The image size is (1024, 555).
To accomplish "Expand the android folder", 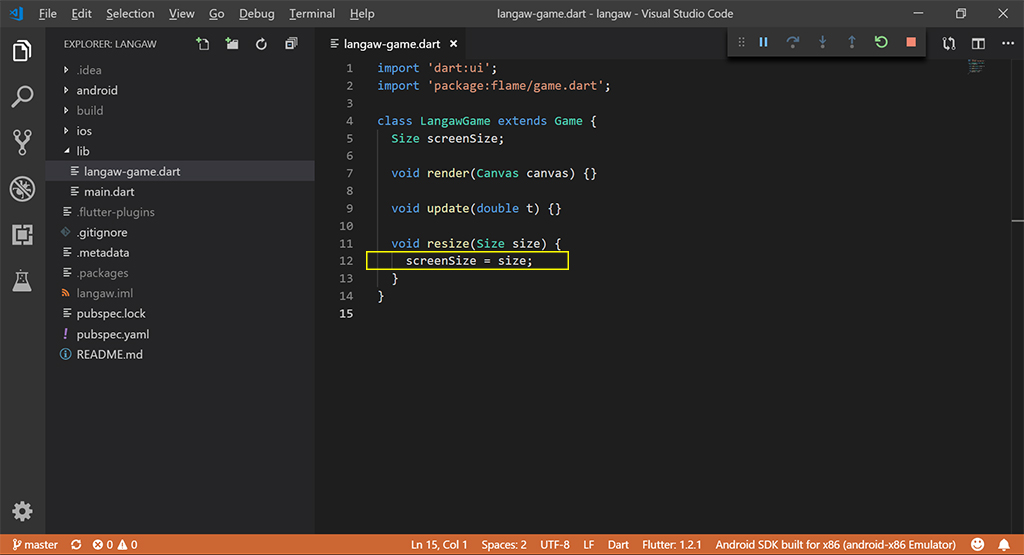I will 96,90.
